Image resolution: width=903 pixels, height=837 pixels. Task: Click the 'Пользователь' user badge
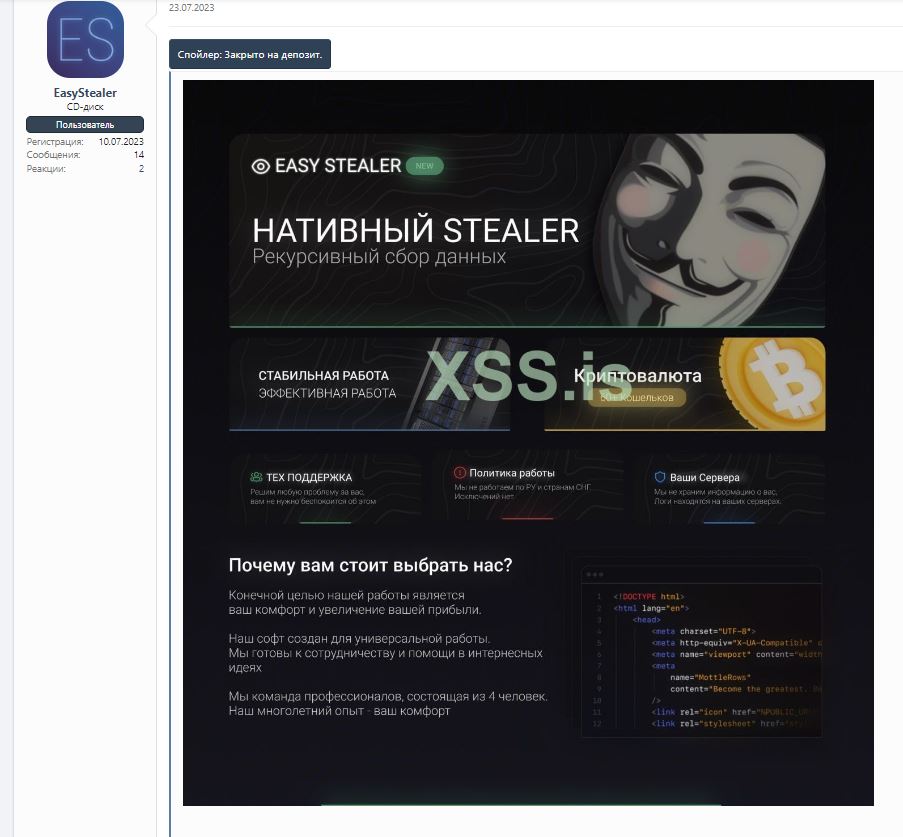(85, 124)
